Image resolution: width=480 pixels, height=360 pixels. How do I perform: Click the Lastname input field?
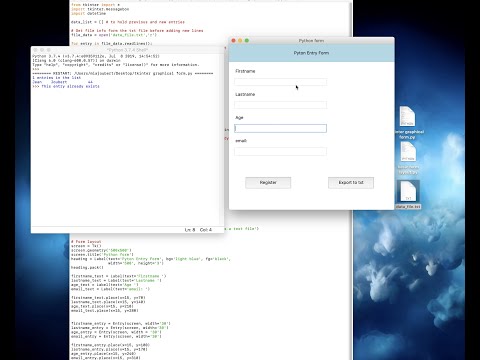click(x=280, y=105)
